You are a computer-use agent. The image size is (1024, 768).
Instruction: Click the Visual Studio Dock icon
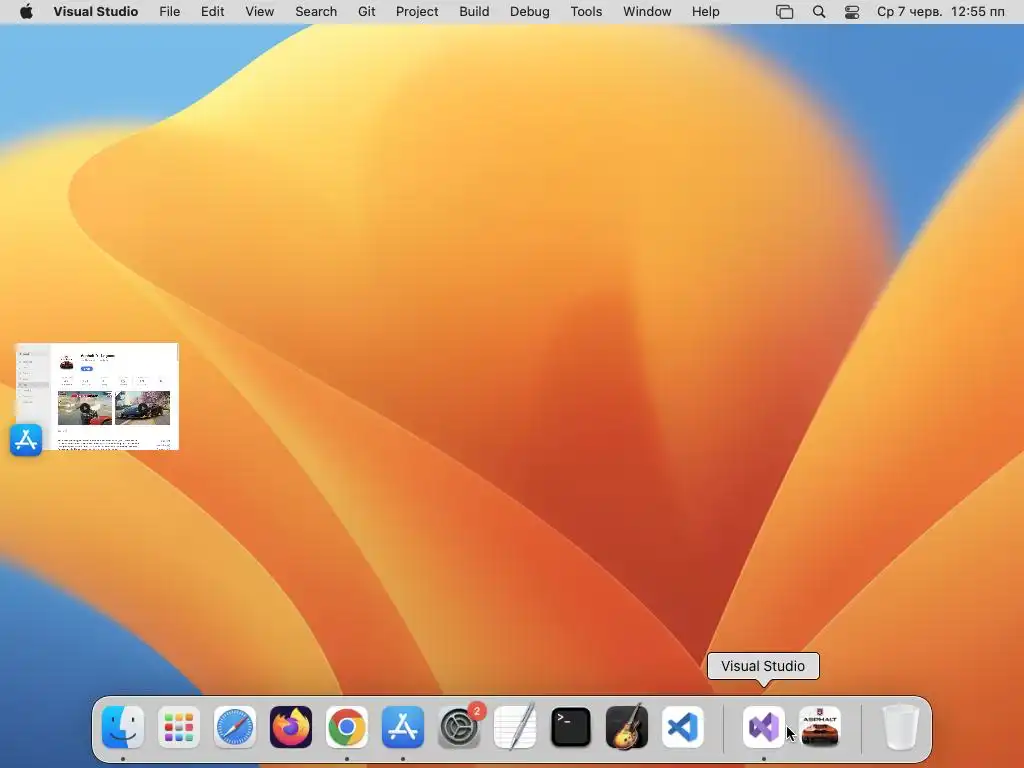[x=763, y=727]
